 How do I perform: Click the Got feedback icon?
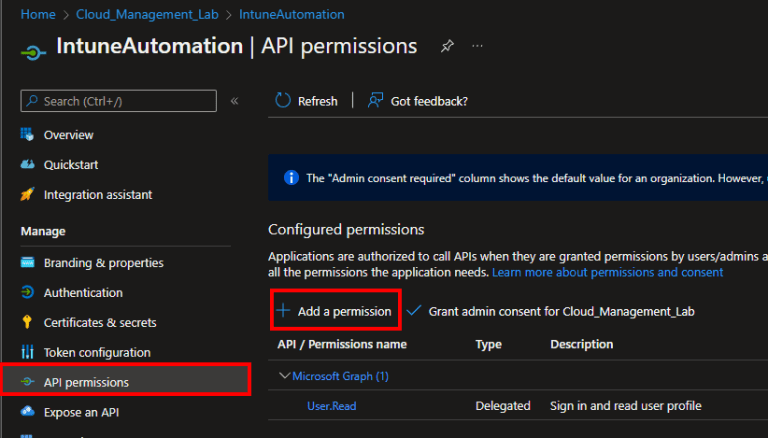tap(375, 101)
